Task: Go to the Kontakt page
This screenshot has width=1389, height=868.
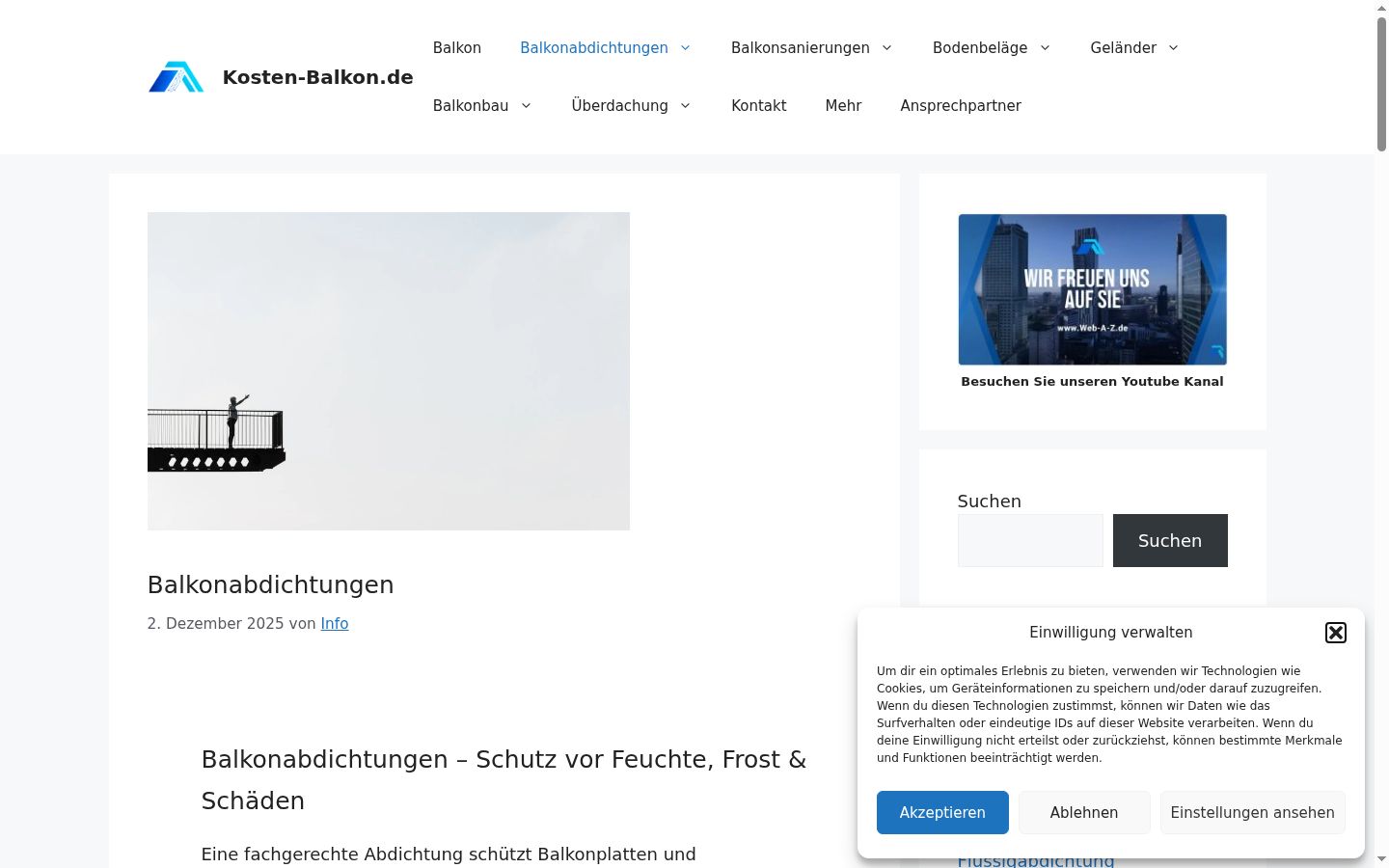Action: tap(759, 105)
